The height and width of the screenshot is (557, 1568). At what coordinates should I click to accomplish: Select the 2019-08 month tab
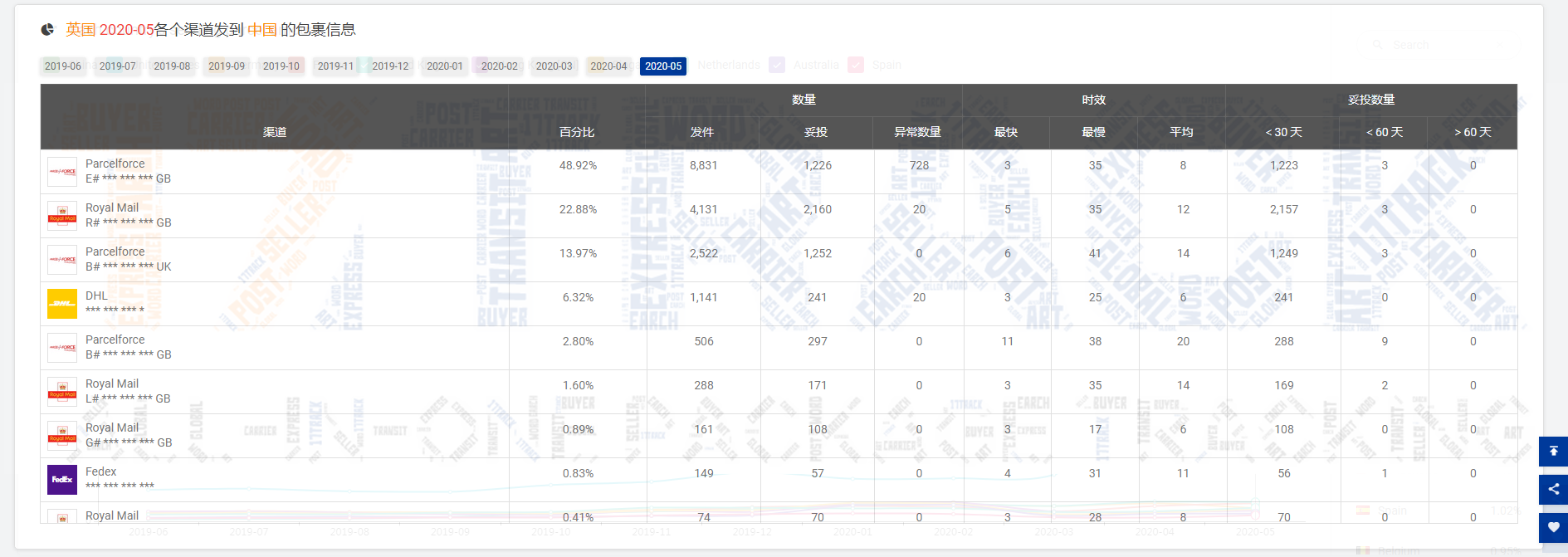[x=172, y=66]
